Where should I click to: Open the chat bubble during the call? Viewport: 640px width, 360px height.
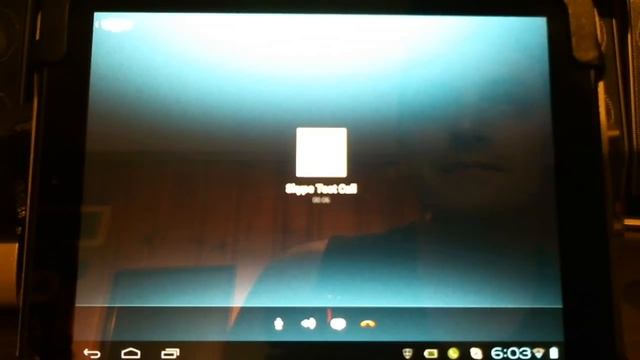[338, 324]
